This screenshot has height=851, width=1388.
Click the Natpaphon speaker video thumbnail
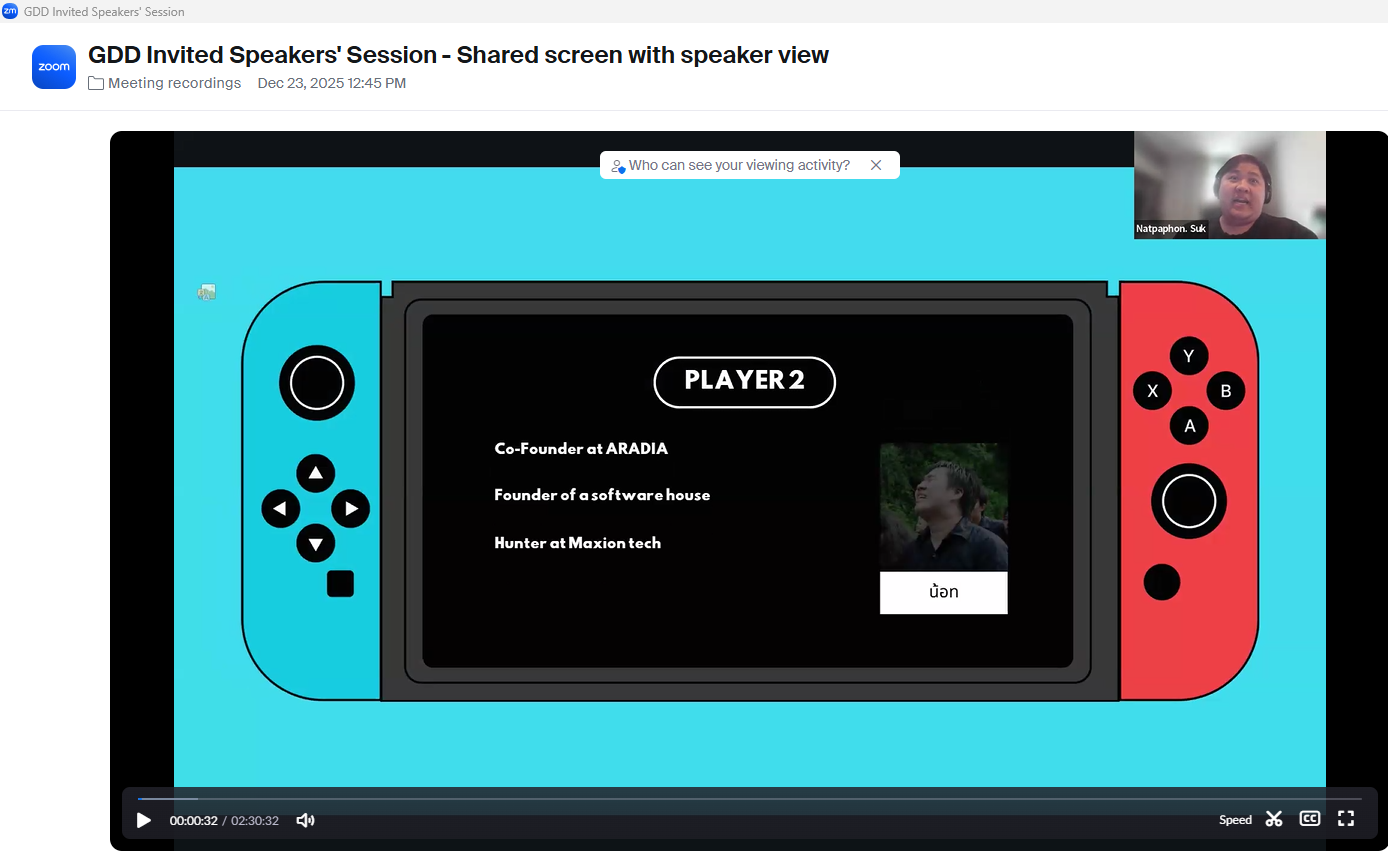click(x=1229, y=185)
